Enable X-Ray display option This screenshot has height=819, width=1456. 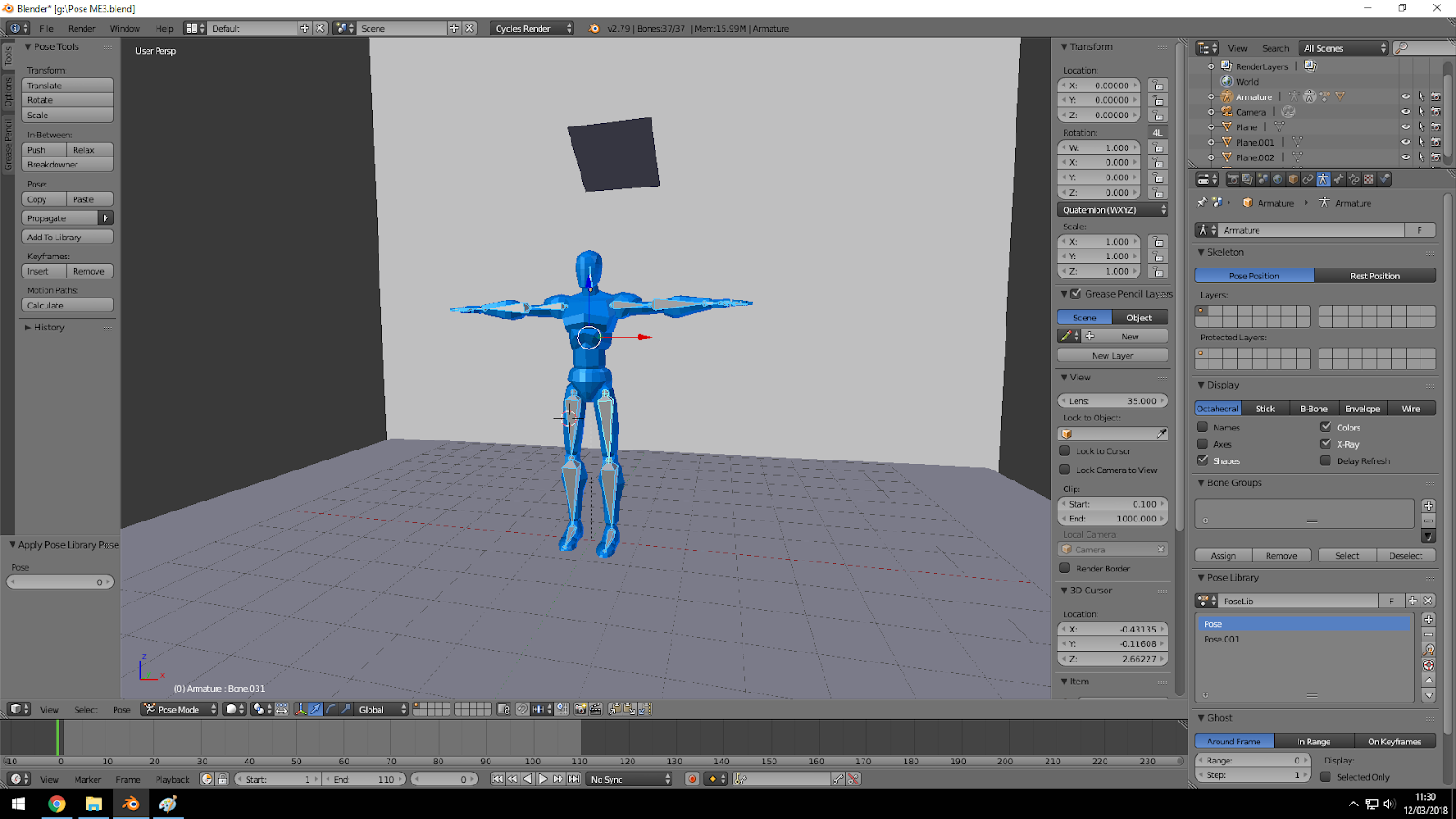[x=1327, y=443]
